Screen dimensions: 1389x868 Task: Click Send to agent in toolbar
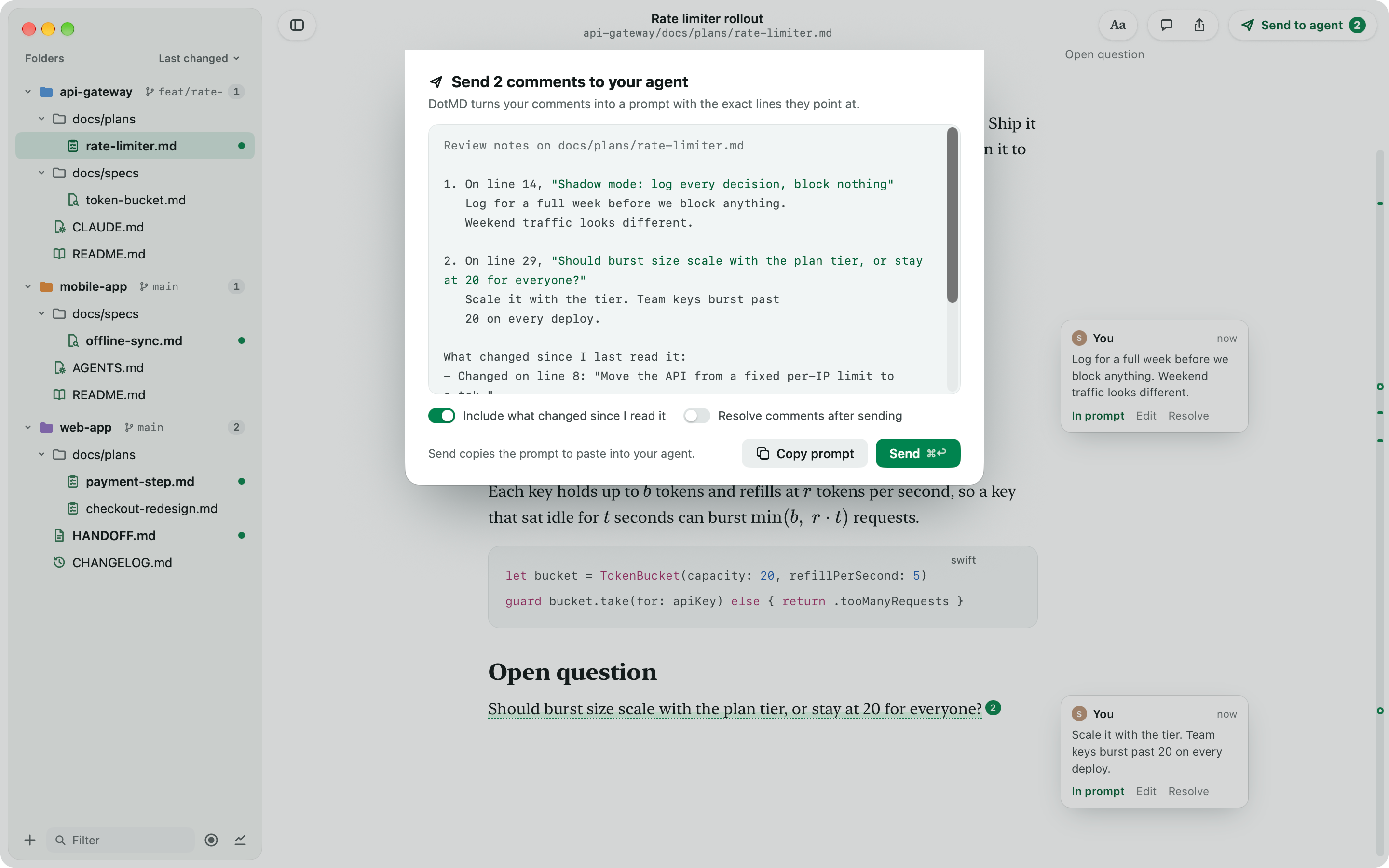tap(1302, 25)
